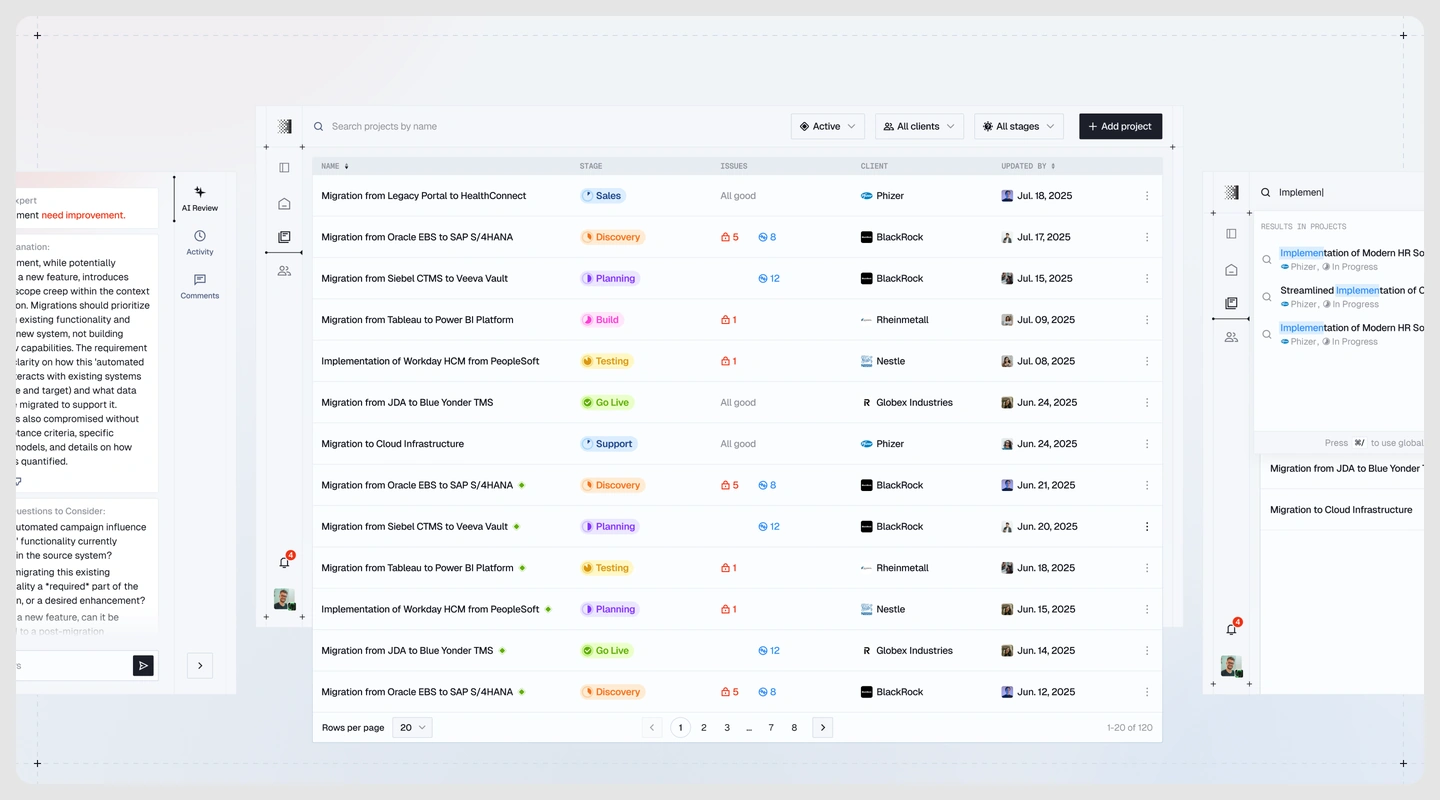1440x800 pixels.
Task: Click the 1-20 of 120 count
Action: (x=1130, y=728)
